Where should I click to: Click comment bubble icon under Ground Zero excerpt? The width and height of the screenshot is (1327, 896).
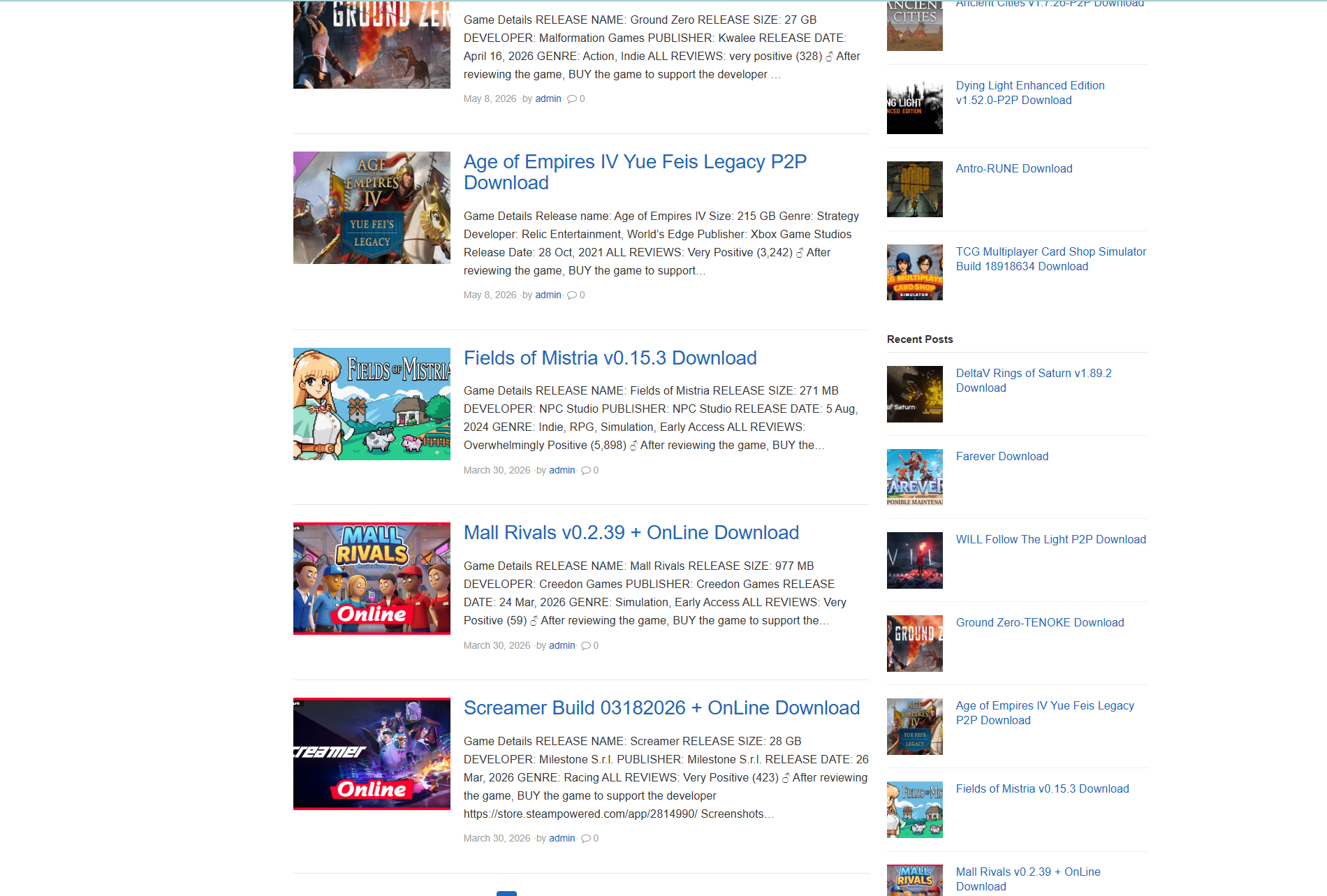[x=572, y=99]
